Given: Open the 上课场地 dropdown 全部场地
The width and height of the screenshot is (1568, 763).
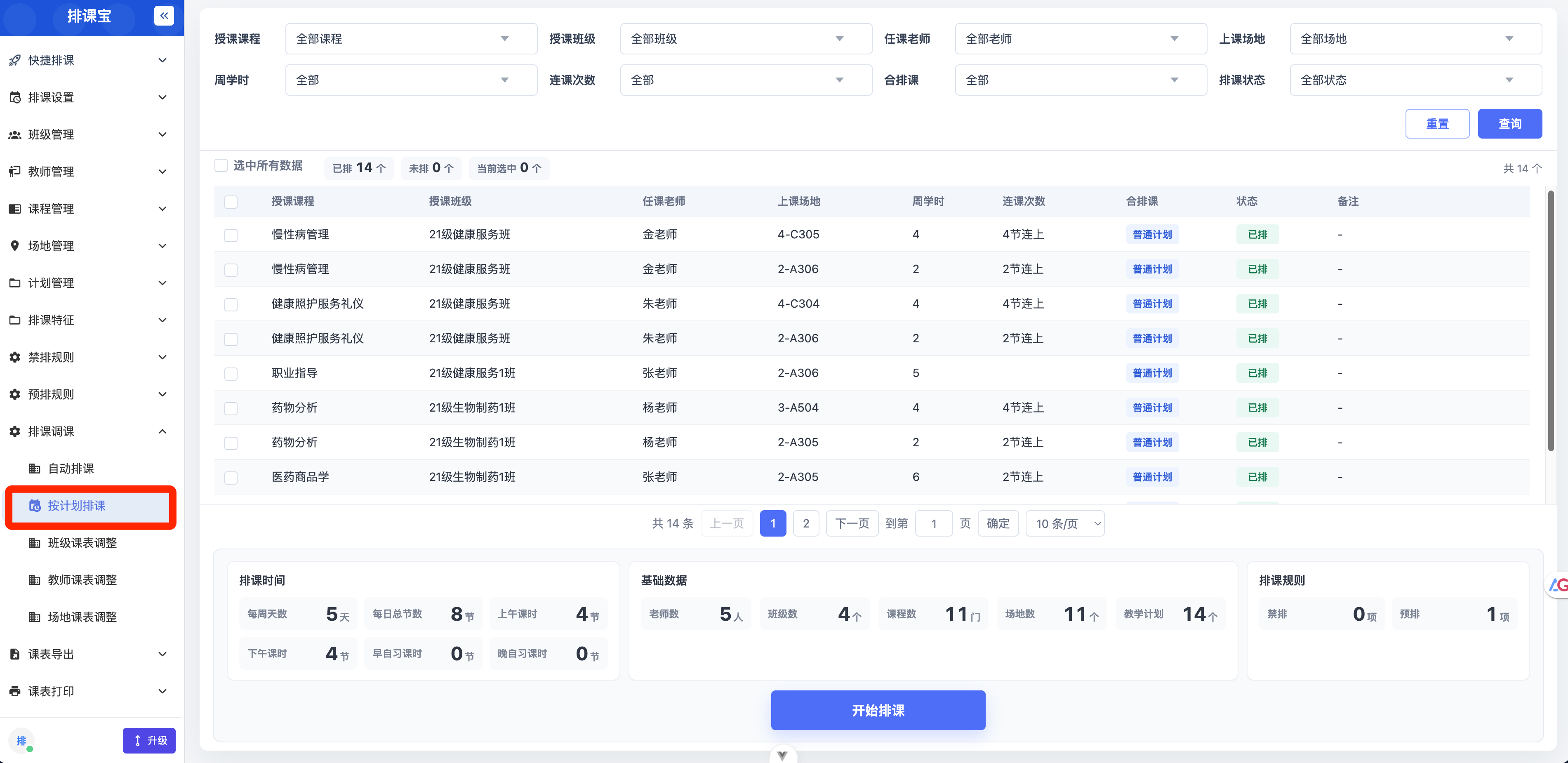Looking at the screenshot, I should click(1415, 39).
